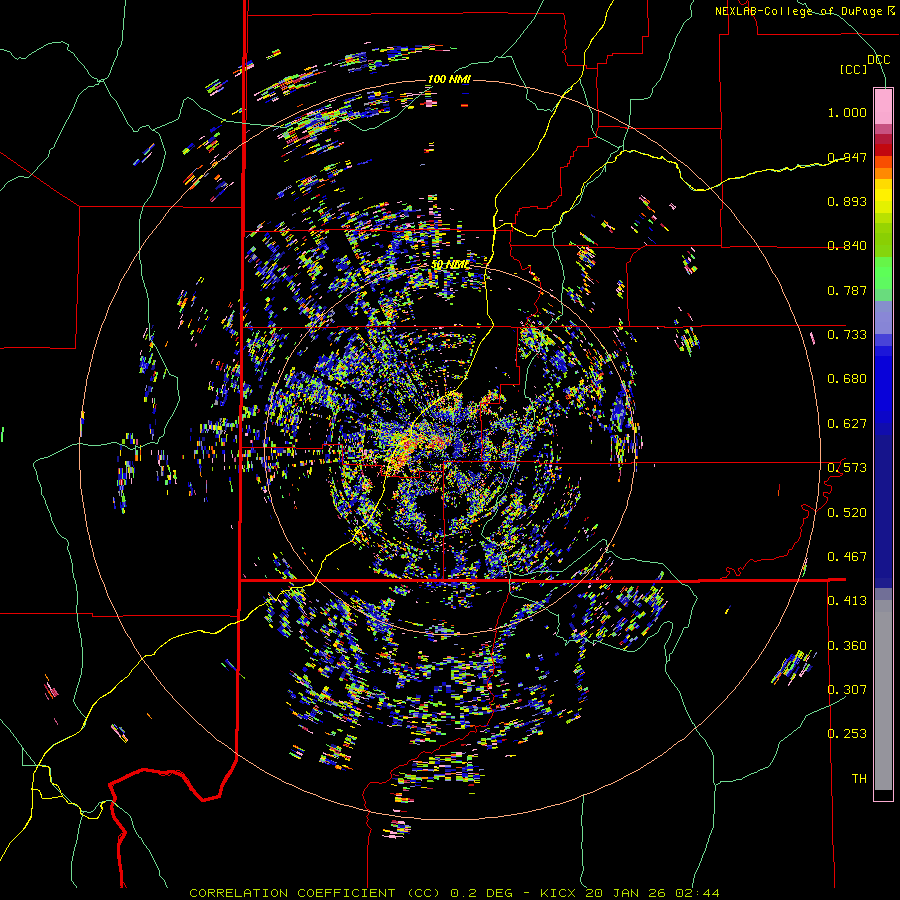Click the KICX station identifier

(558, 893)
